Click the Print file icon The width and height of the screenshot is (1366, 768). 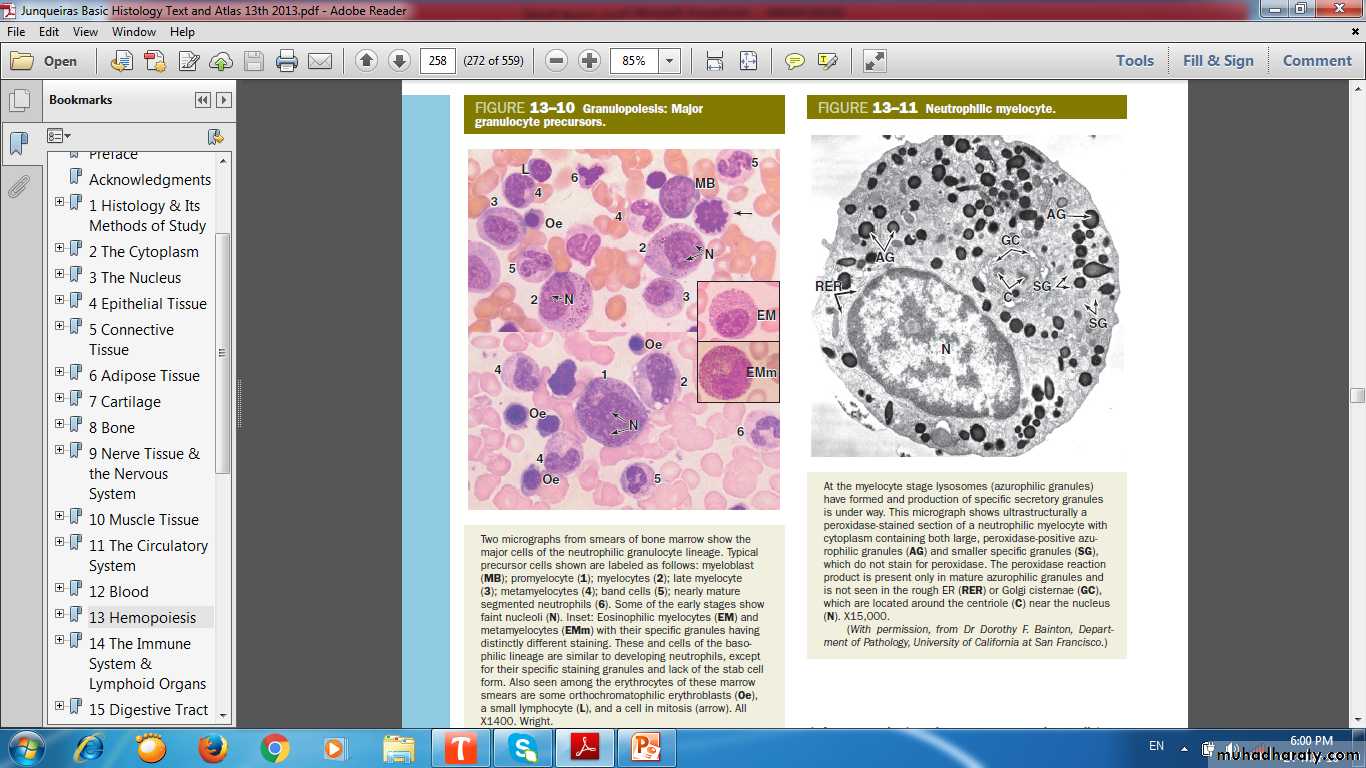click(x=287, y=61)
